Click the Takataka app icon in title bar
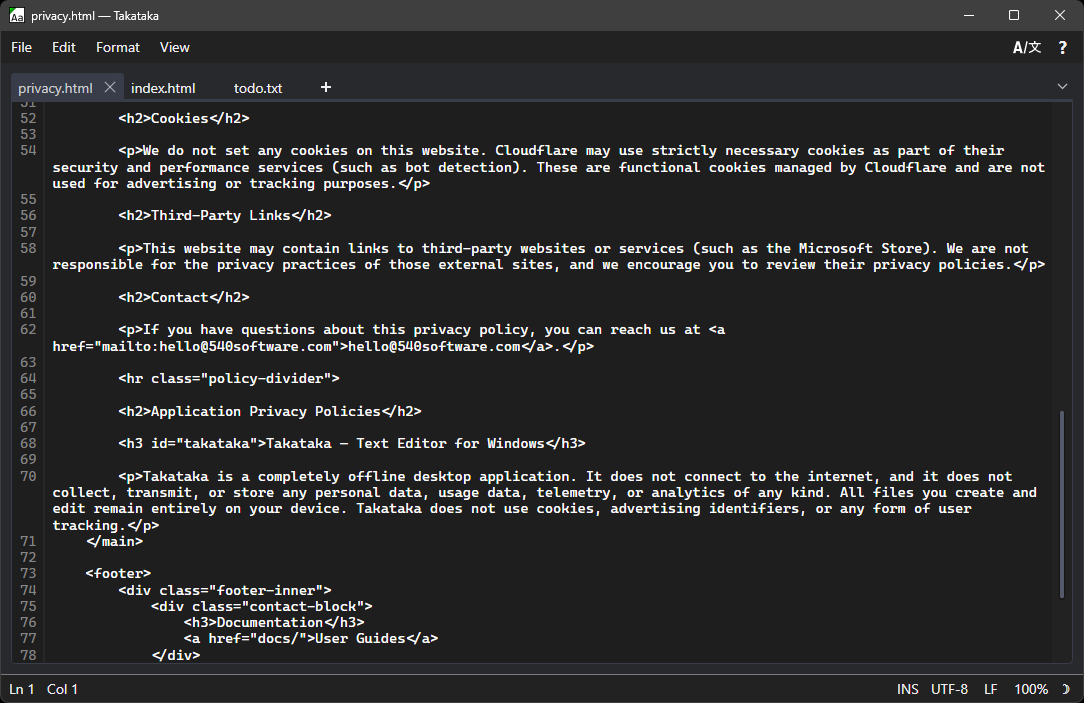1084x703 pixels. [17, 15]
